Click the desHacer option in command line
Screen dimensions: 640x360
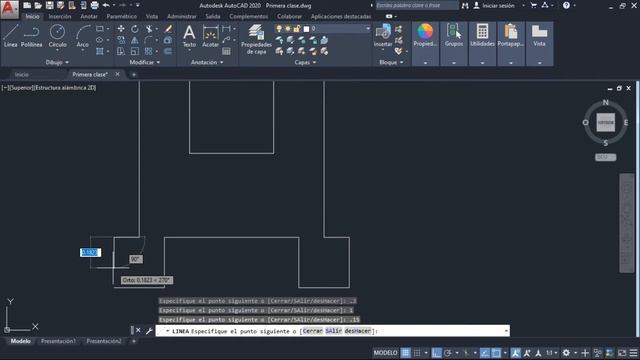358,331
